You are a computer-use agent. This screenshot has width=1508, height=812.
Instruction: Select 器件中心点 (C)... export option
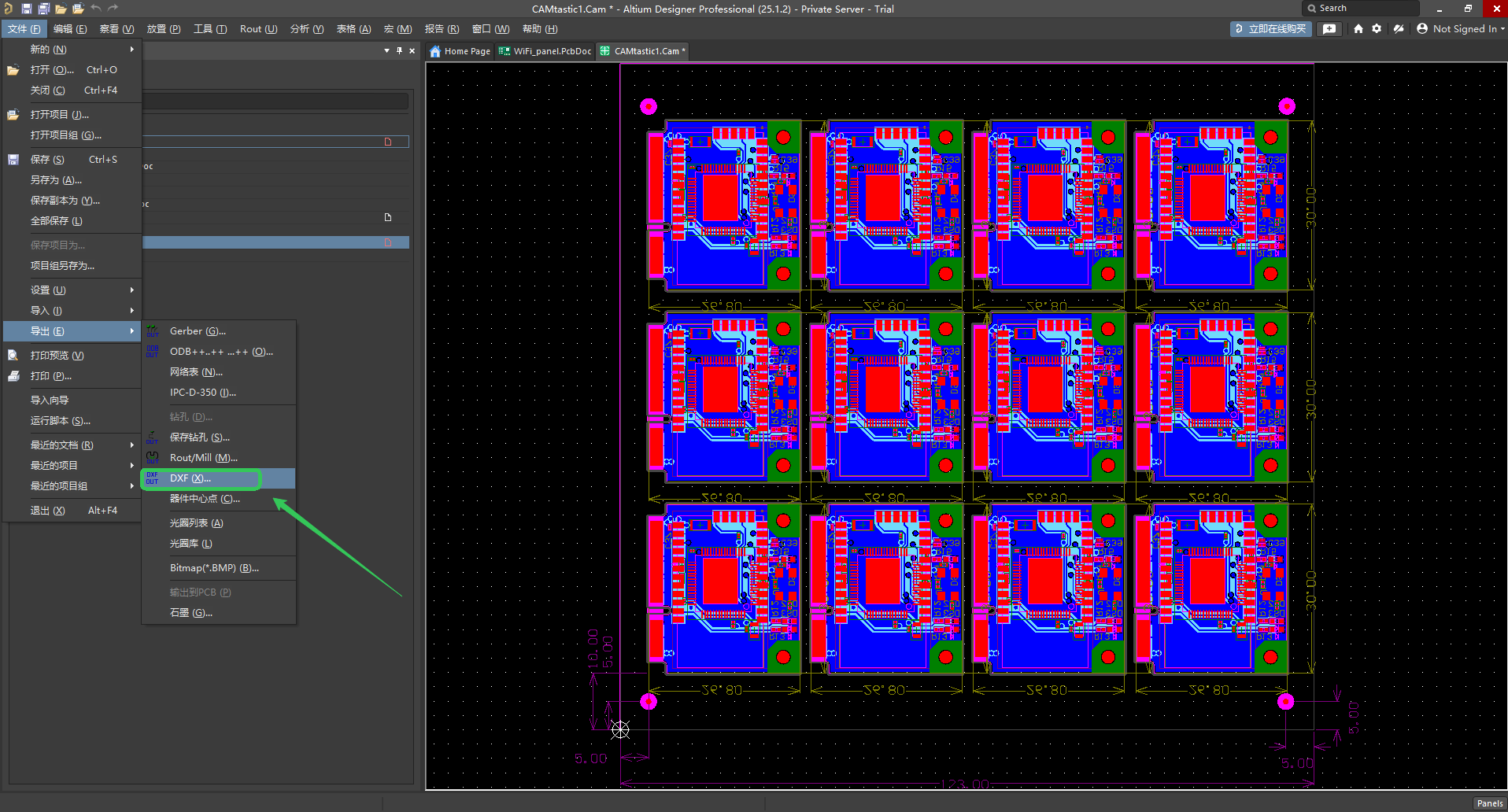coord(219,499)
